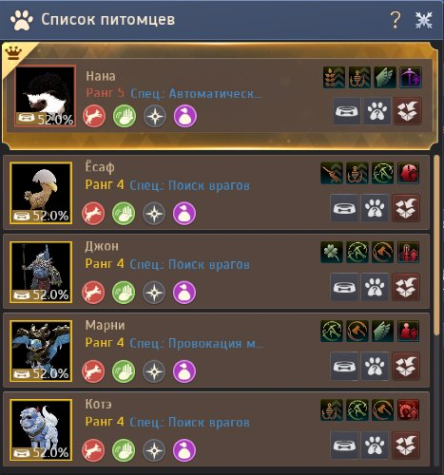This screenshot has height=475, width=444.
Task: Open Котэ's paw info button
Action: click(375, 445)
